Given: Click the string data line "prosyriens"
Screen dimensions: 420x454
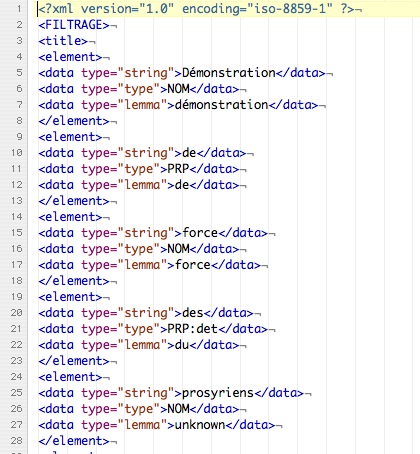Looking at the screenshot, I should pos(171,393).
